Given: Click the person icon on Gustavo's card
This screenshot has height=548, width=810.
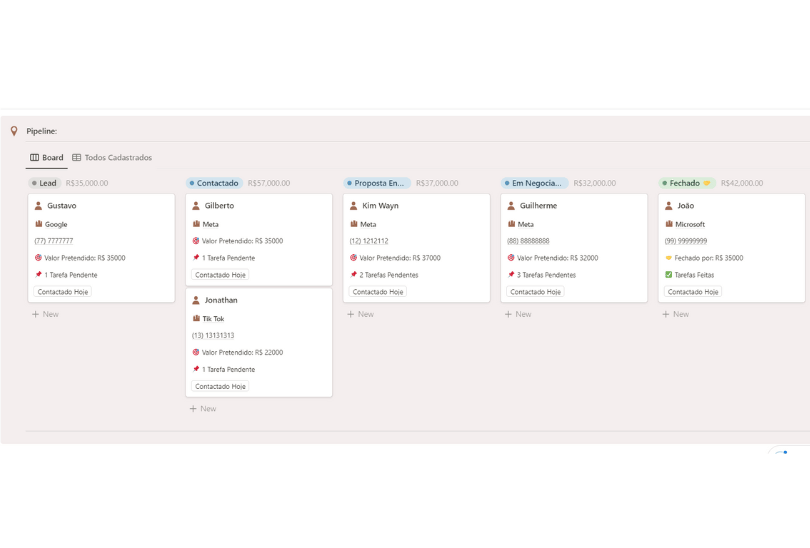Looking at the screenshot, I should (39, 206).
